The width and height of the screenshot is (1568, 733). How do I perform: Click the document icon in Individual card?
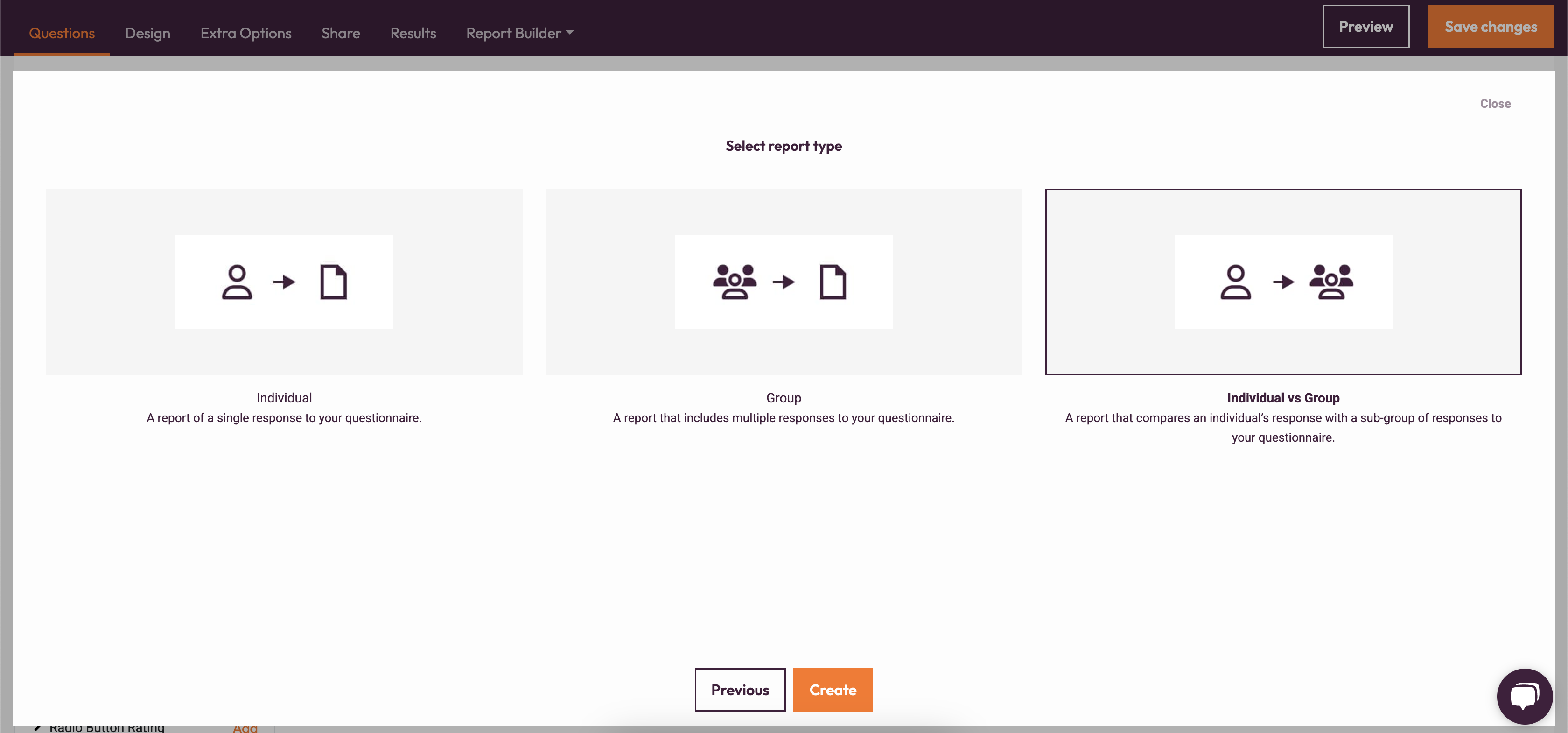(333, 282)
